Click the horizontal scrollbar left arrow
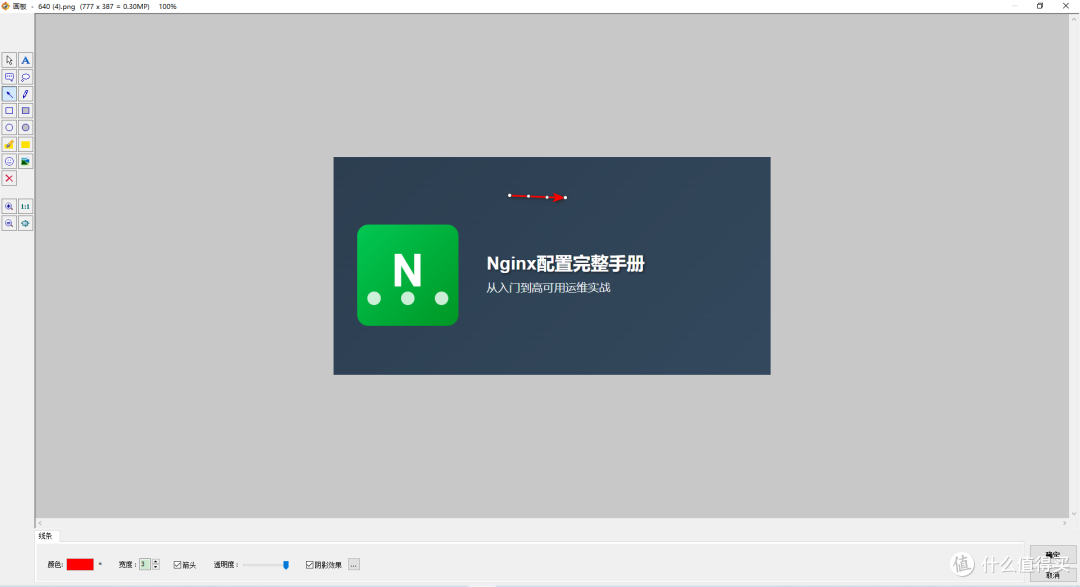This screenshot has height=587, width=1080. [40, 523]
